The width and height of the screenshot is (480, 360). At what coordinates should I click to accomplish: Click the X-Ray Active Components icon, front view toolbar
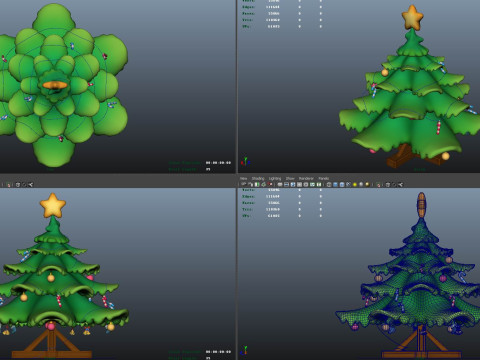point(24,184)
